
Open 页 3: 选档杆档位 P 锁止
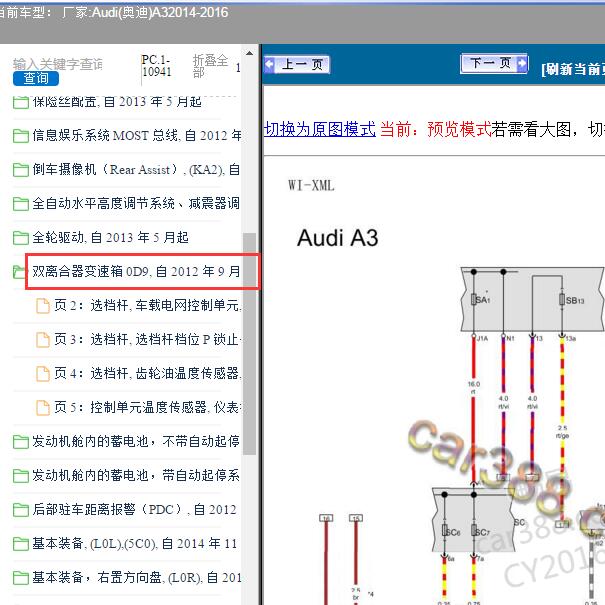coord(148,339)
